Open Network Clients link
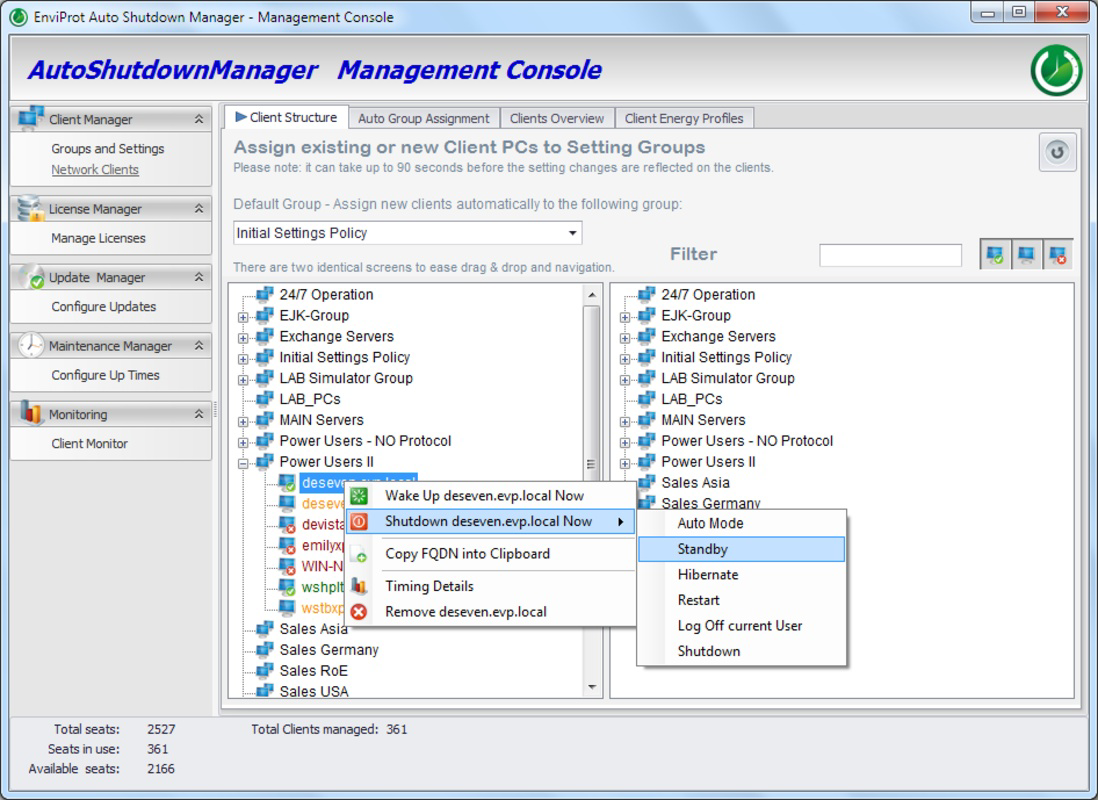1098x800 pixels. pyautogui.click(x=95, y=170)
